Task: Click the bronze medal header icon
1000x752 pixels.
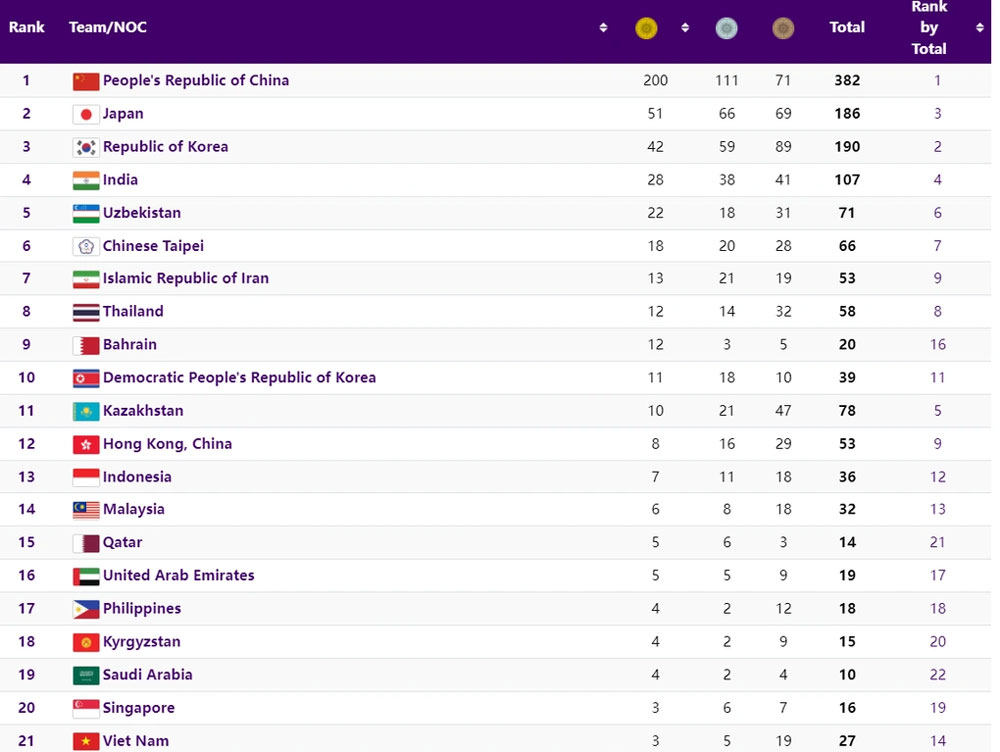Action: [783, 28]
